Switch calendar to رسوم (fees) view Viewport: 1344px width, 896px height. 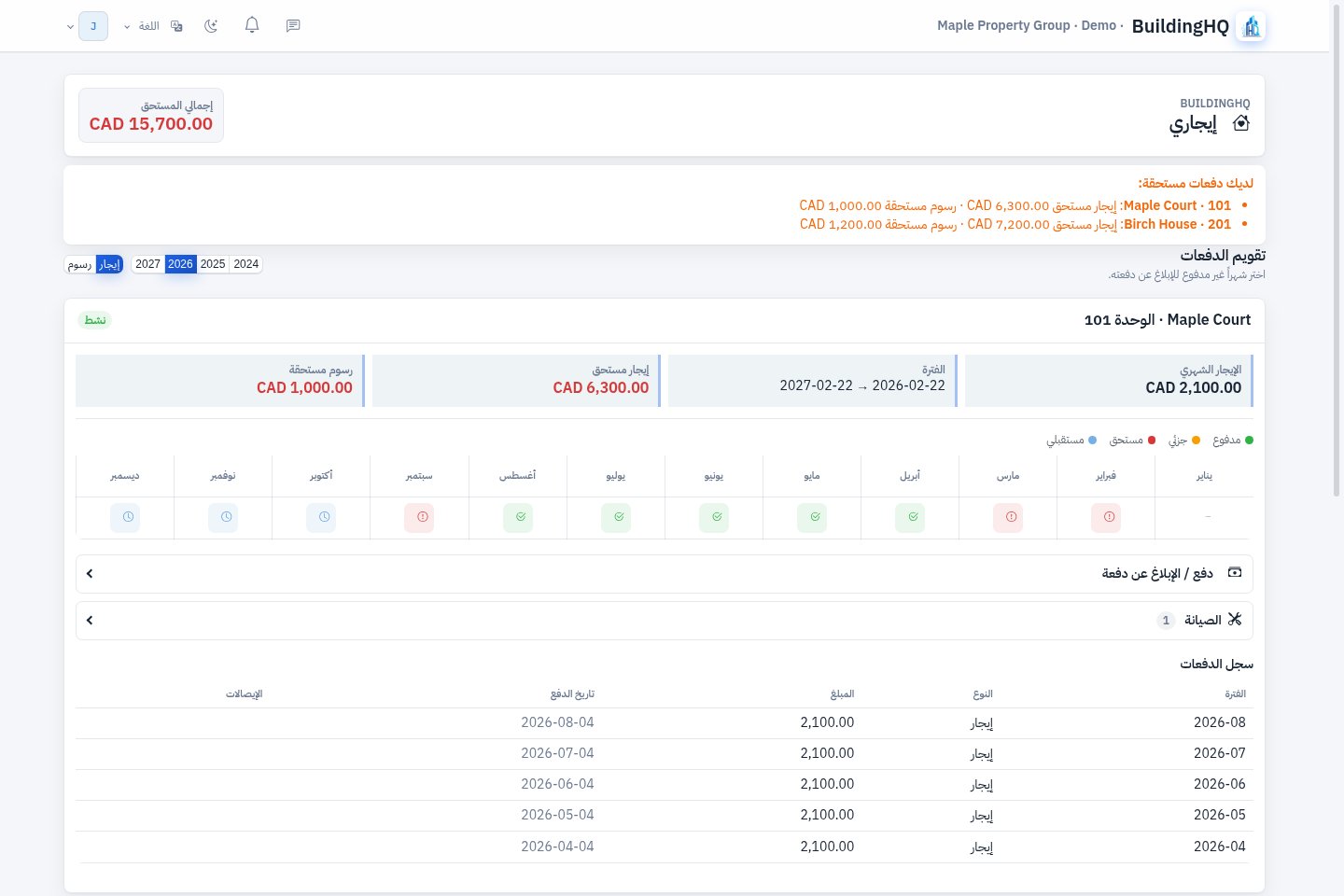[x=80, y=264]
